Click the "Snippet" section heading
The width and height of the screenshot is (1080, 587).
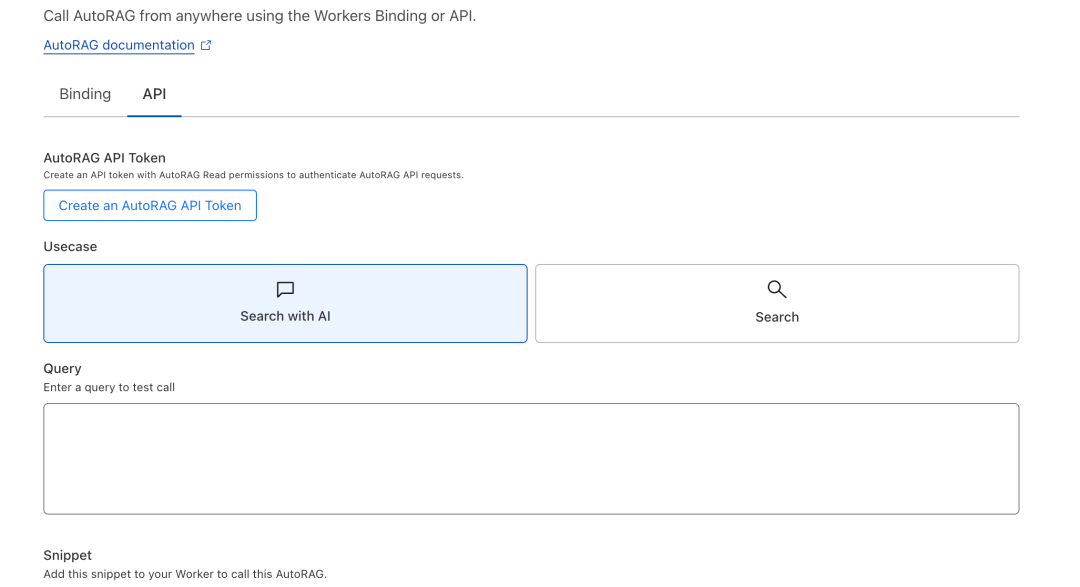tap(67, 555)
